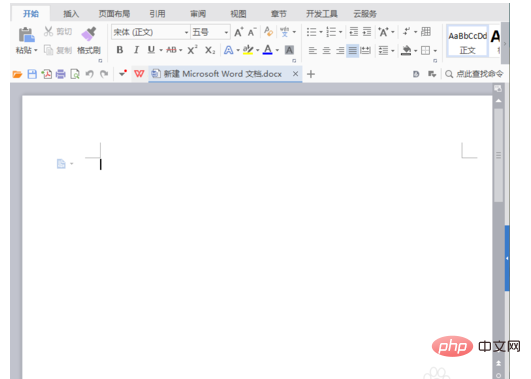The width and height of the screenshot is (531, 379).
Task: Increase font size with A+ icon
Action: point(239,32)
